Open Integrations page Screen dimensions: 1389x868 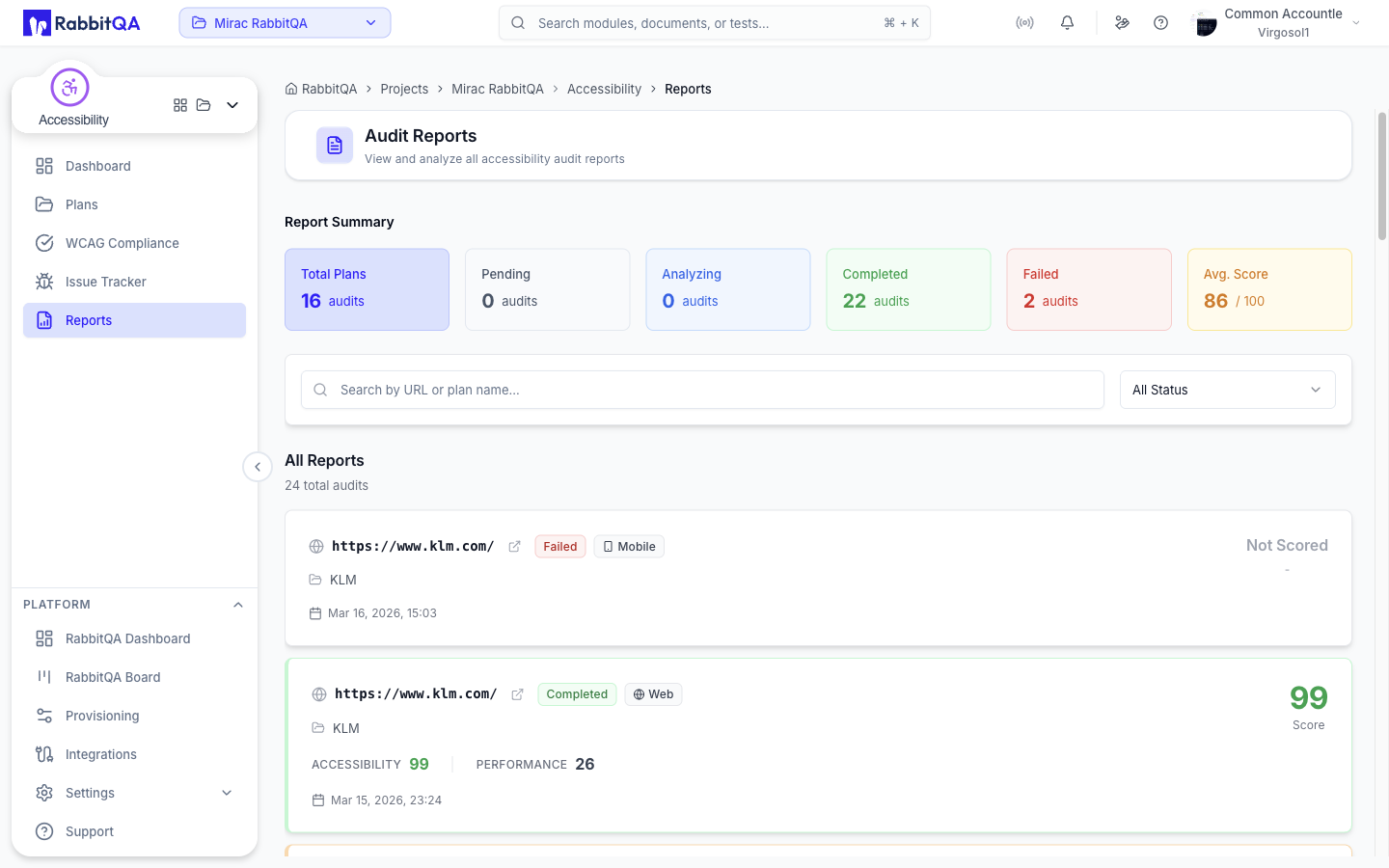point(134,754)
